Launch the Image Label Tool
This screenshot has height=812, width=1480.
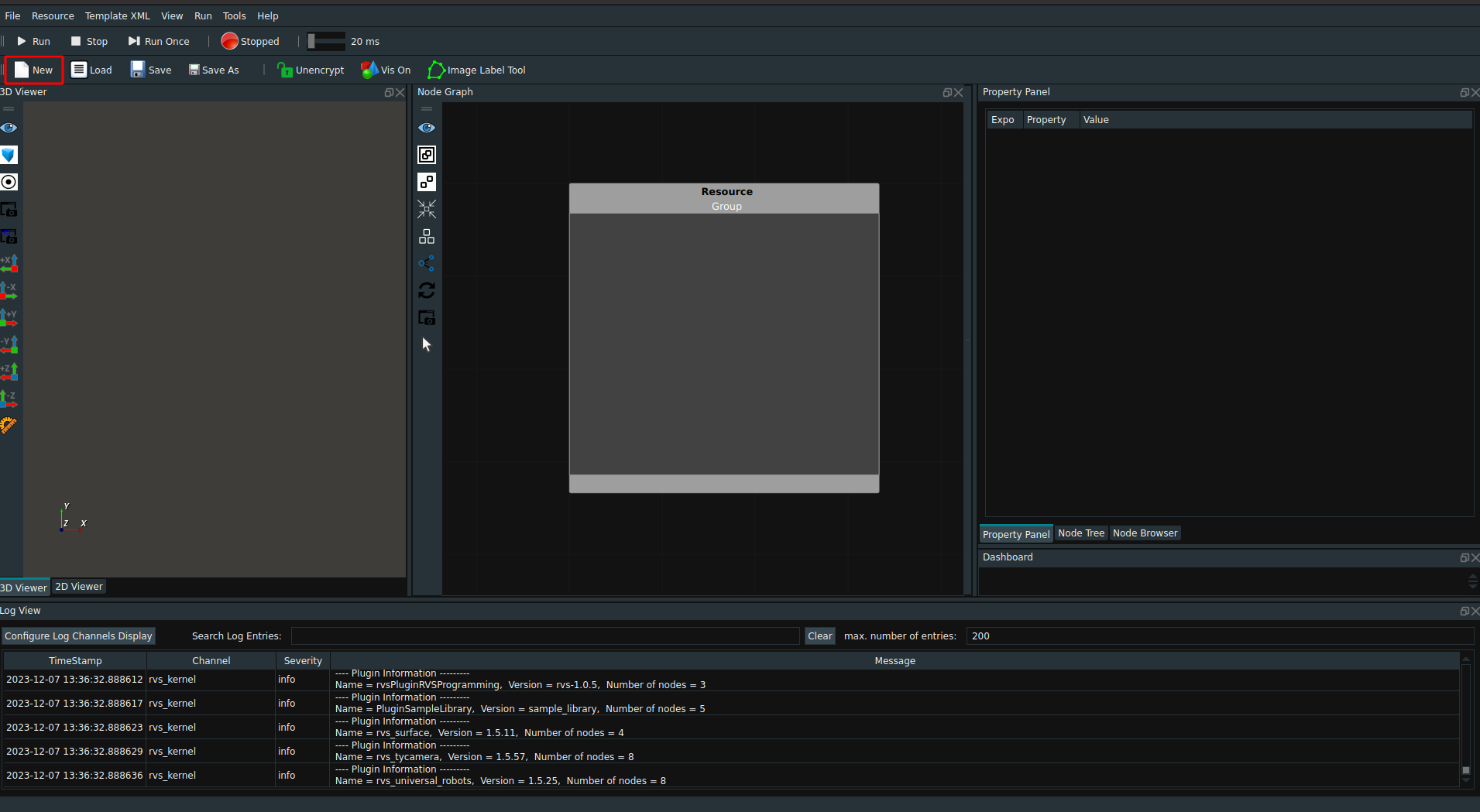coord(477,70)
